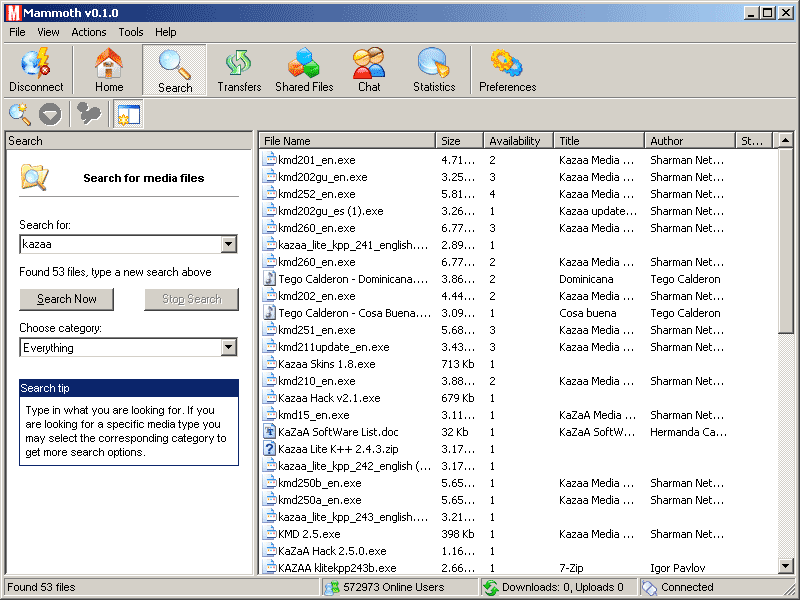This screenshot has width=800, height=600.
Task: Sort results by Title column
Action: point(599,141)
